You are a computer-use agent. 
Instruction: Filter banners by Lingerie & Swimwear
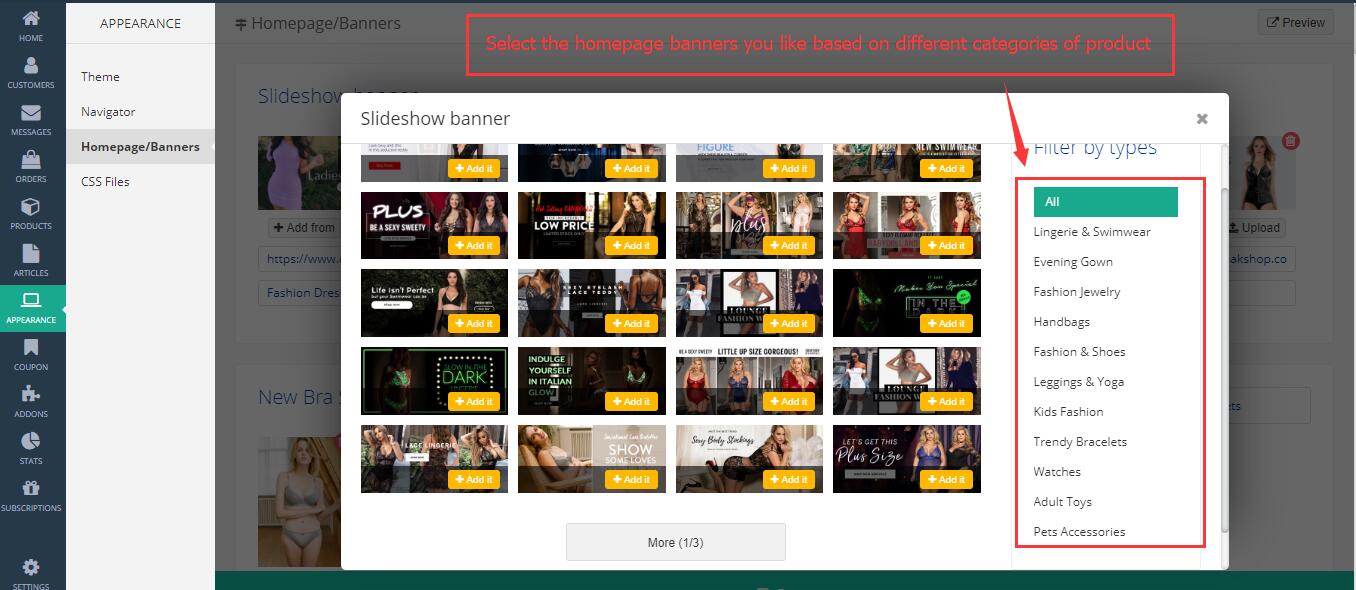[1092, 232]
